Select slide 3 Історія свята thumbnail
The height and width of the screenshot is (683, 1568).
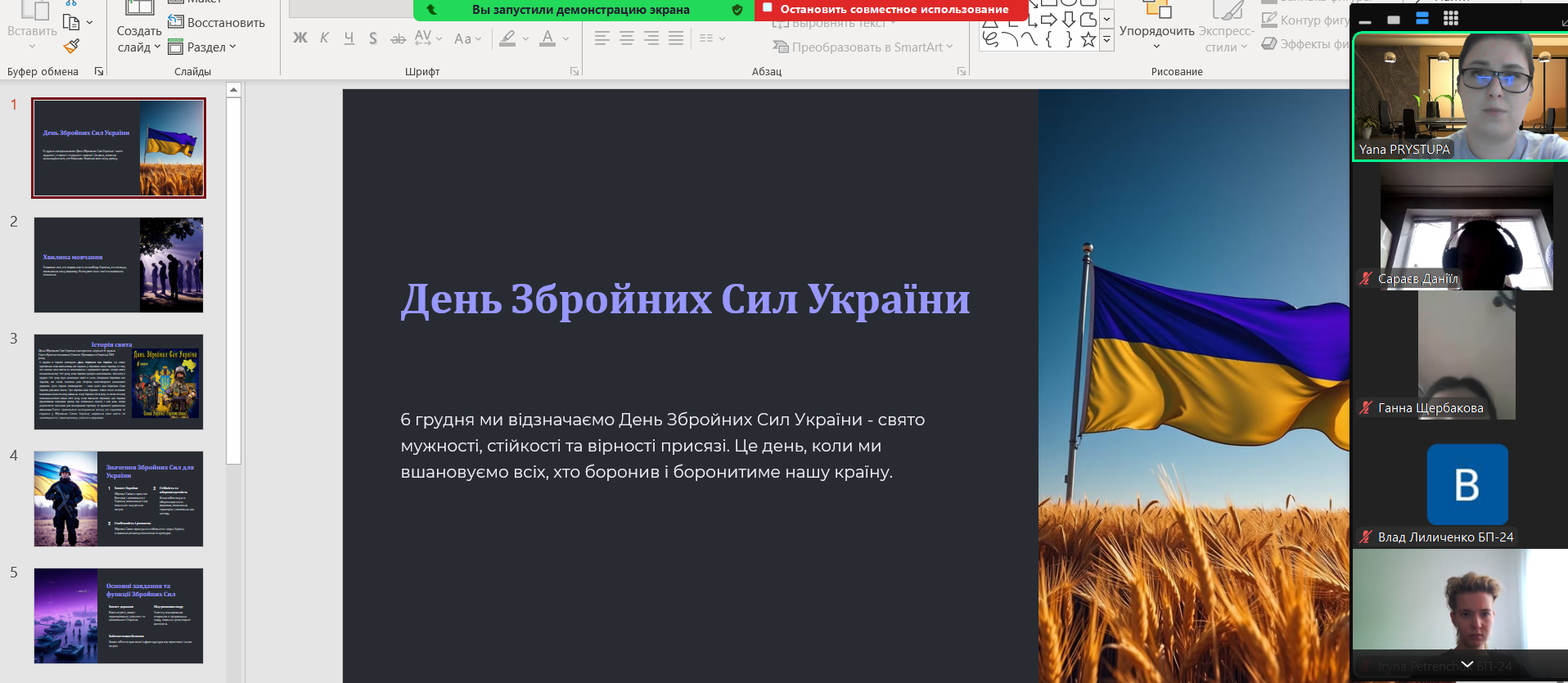tap(119, 382)
